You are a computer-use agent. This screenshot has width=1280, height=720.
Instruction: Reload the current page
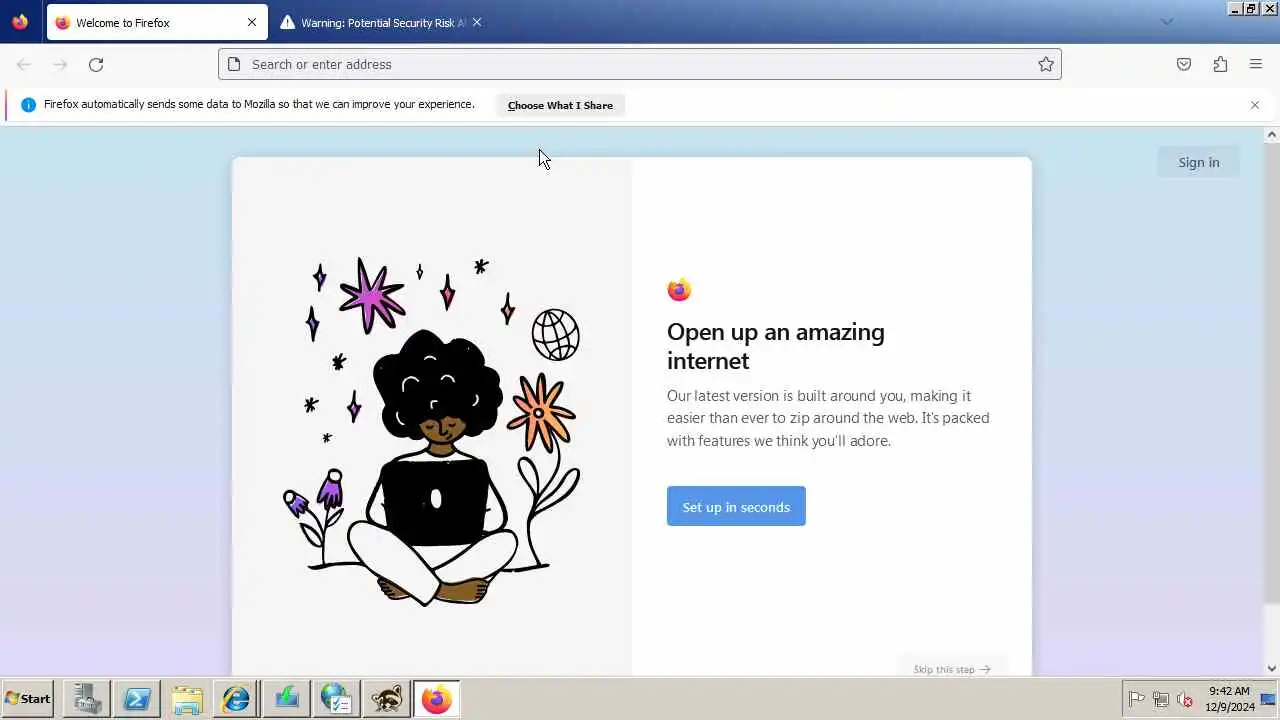96,64
